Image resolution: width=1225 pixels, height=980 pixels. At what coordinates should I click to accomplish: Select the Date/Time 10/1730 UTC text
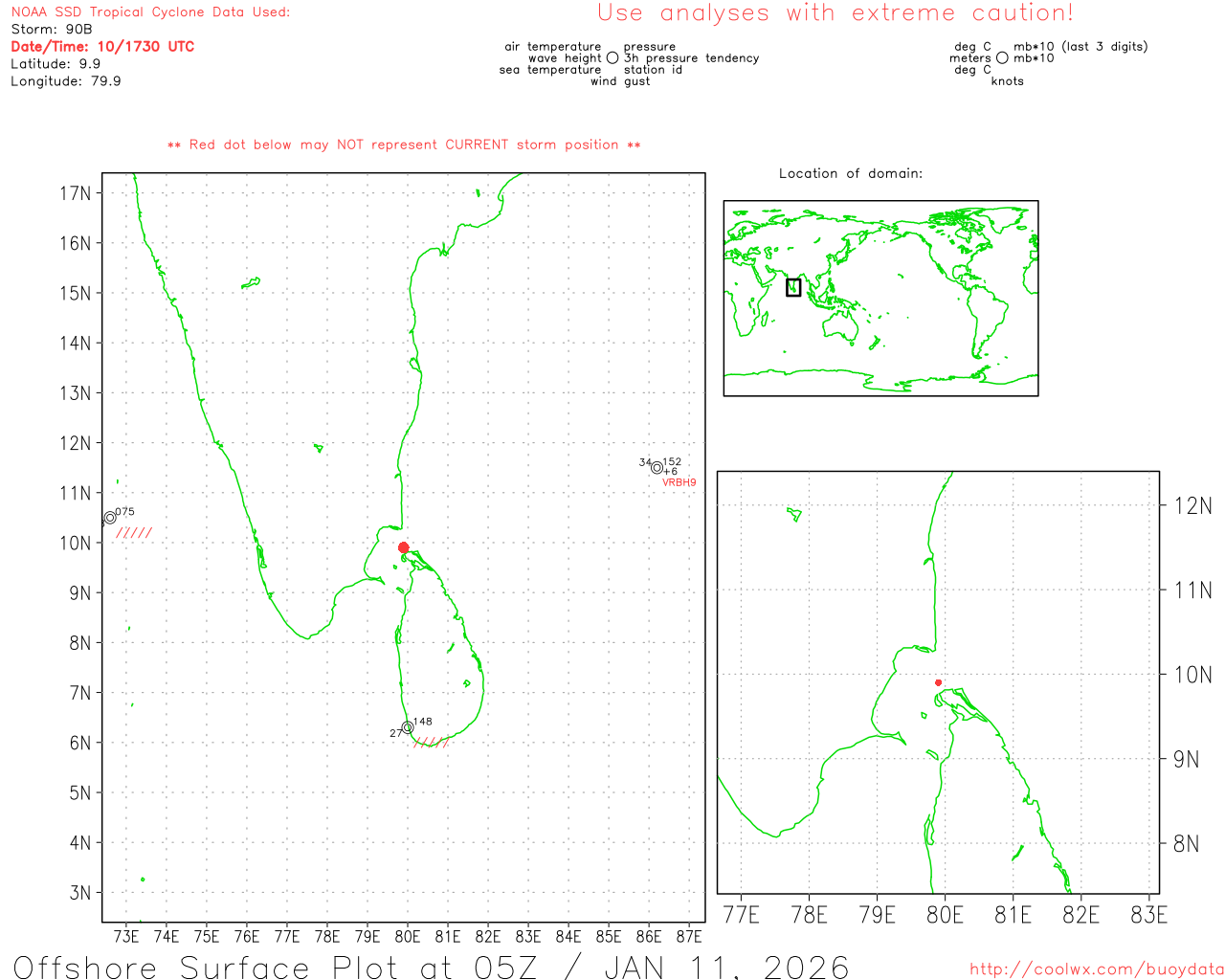(102, 47)
